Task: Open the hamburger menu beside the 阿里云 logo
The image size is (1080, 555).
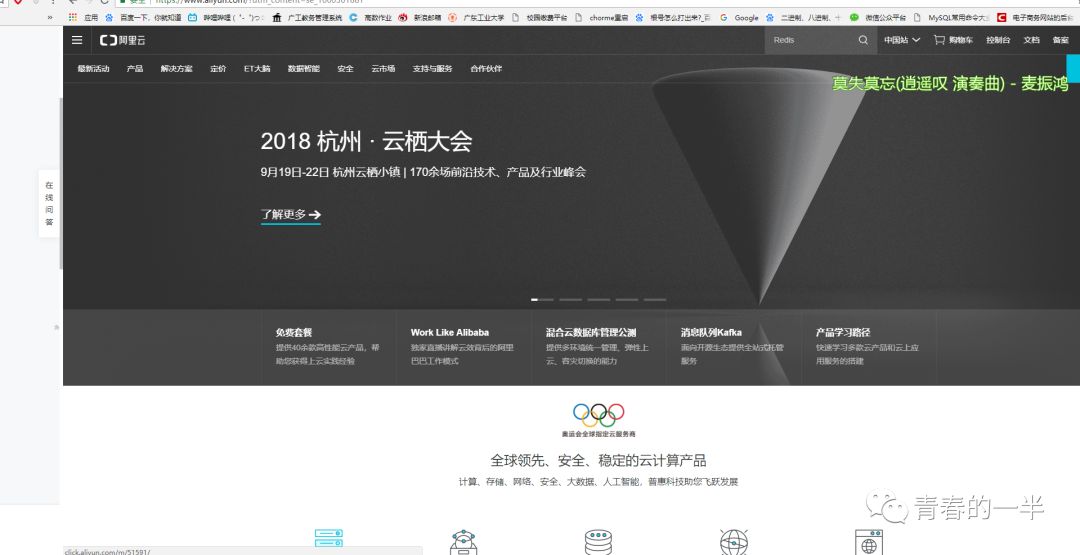Action: 77,40
